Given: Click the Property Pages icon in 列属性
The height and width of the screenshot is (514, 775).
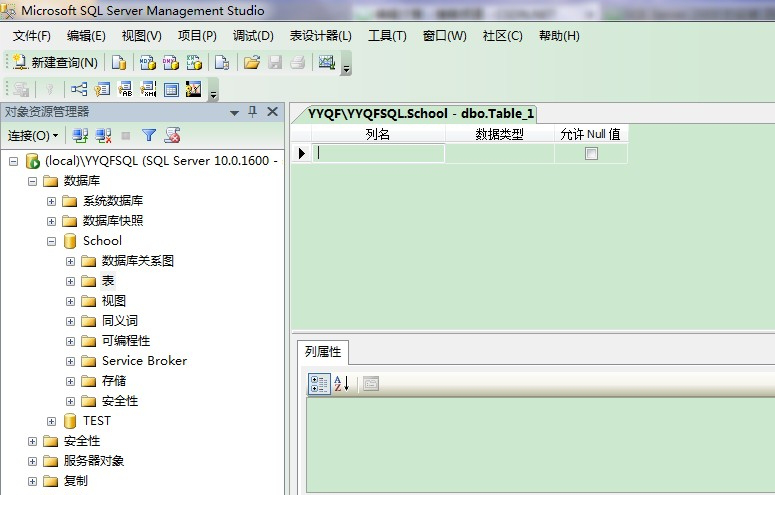Looking at the screenshot, I should (x=371, y=384).
